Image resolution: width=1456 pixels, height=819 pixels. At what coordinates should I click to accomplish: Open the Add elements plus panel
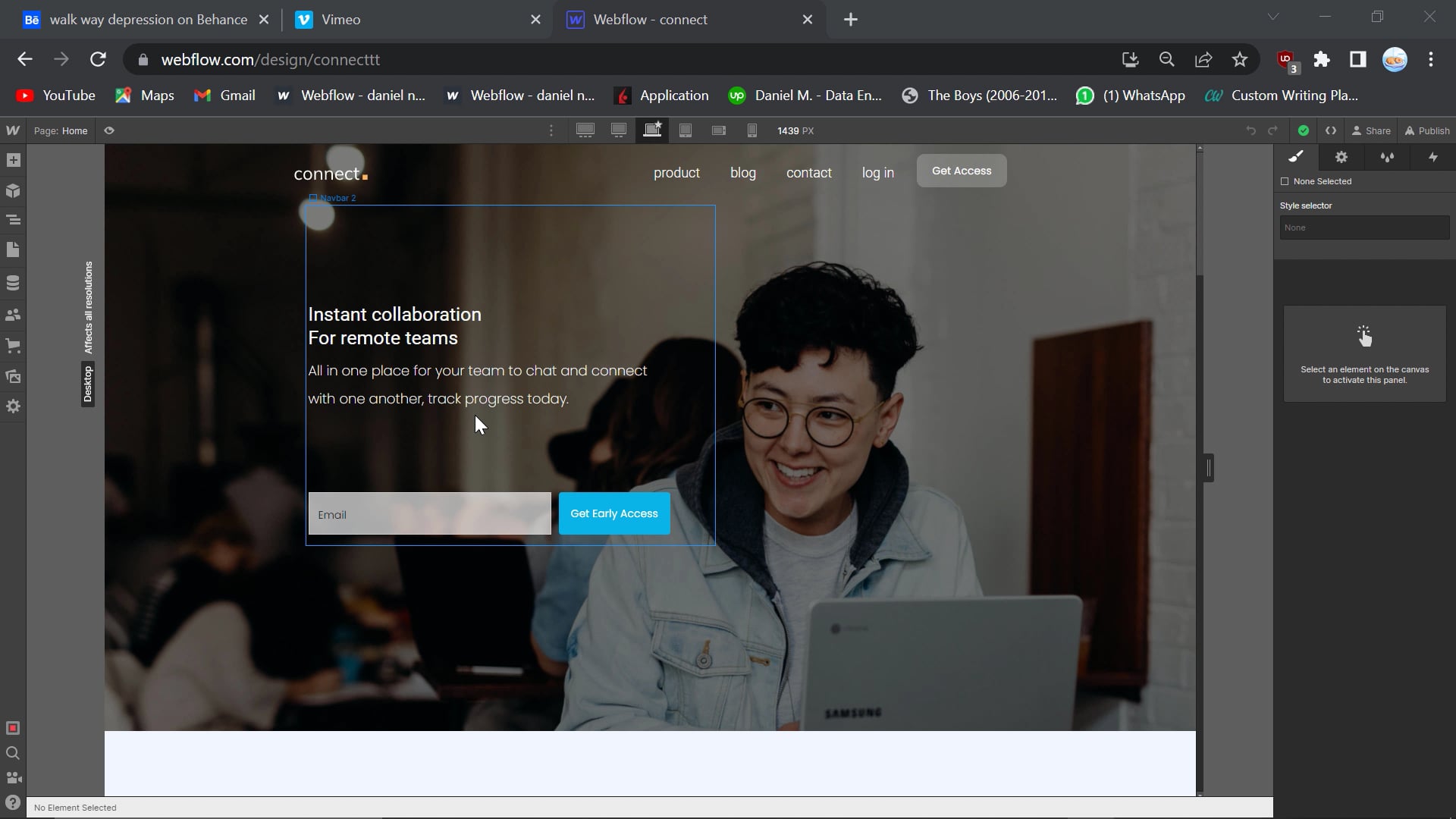point(13,160)
